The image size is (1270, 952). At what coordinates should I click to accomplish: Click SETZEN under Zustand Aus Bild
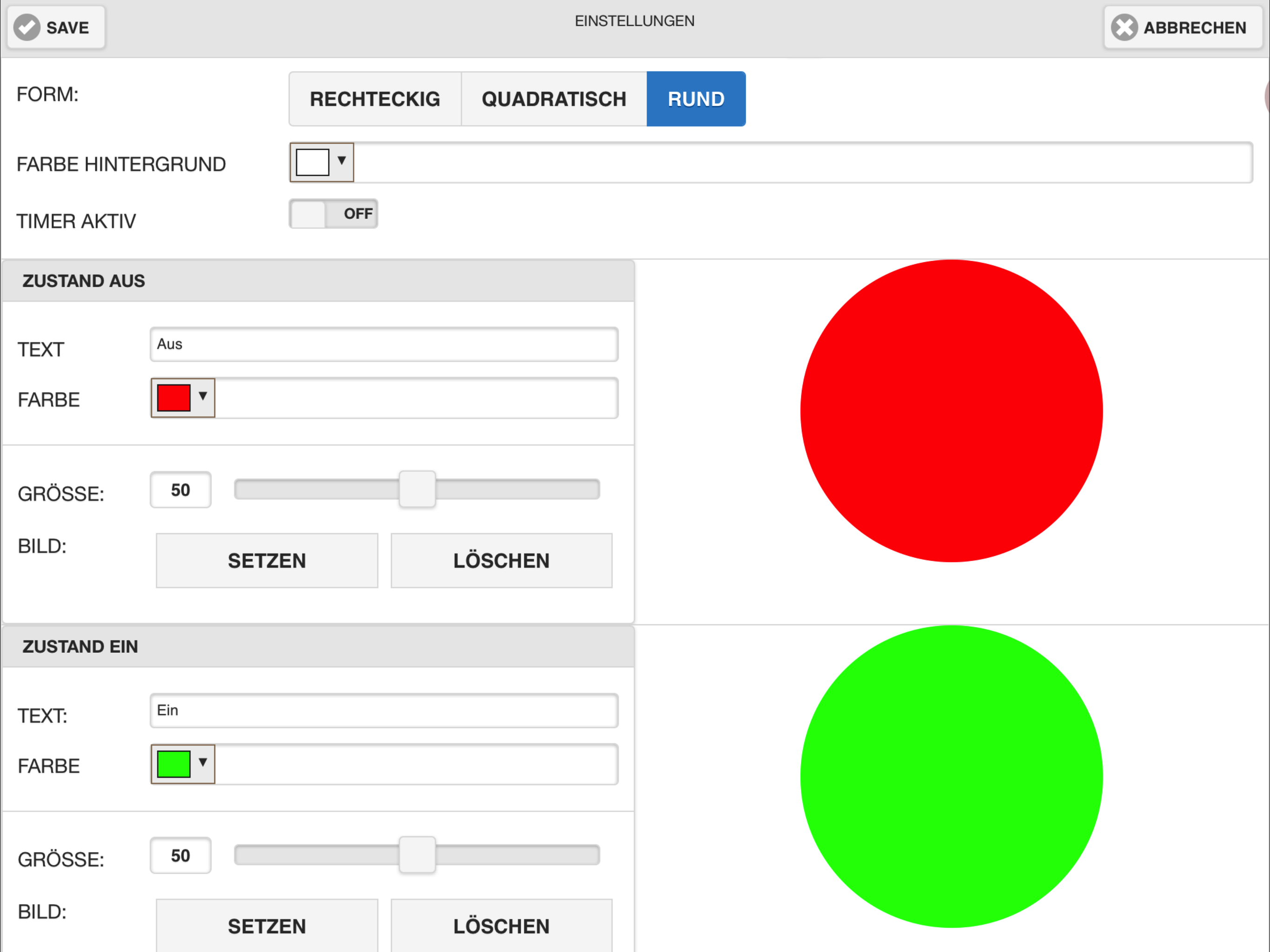[x=267, y=561]
